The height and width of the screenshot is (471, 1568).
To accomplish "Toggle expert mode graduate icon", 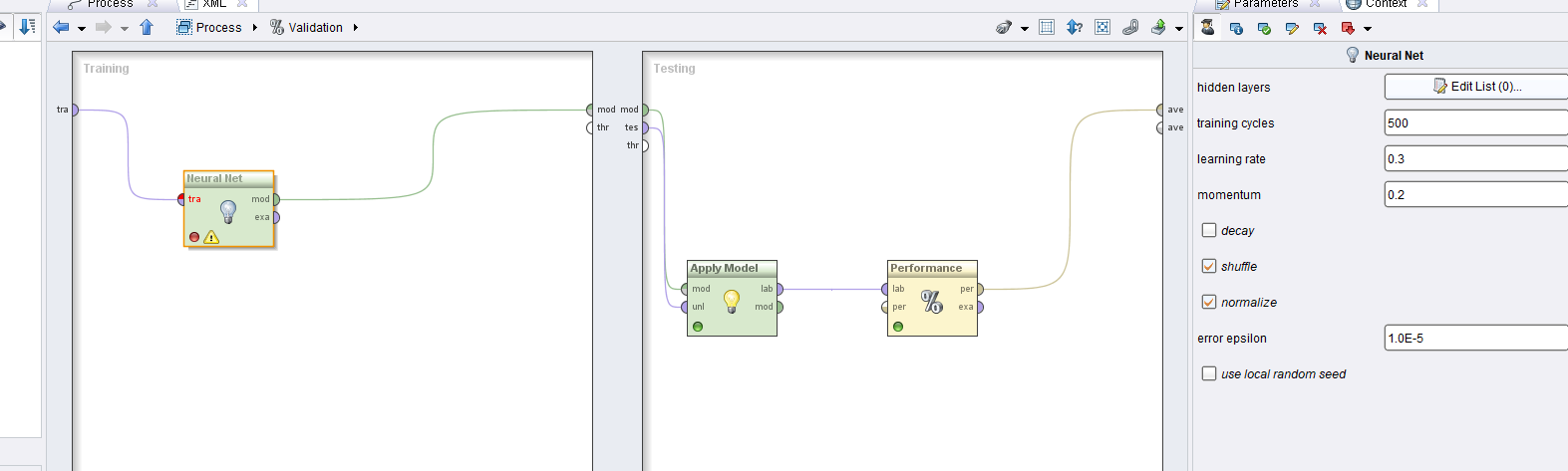I will [x=1208, y=27].
